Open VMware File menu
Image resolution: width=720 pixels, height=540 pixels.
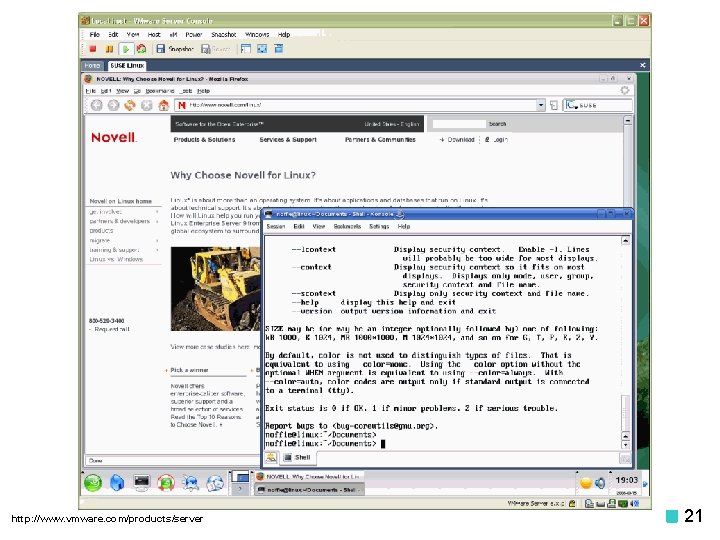tap(95, 34)
